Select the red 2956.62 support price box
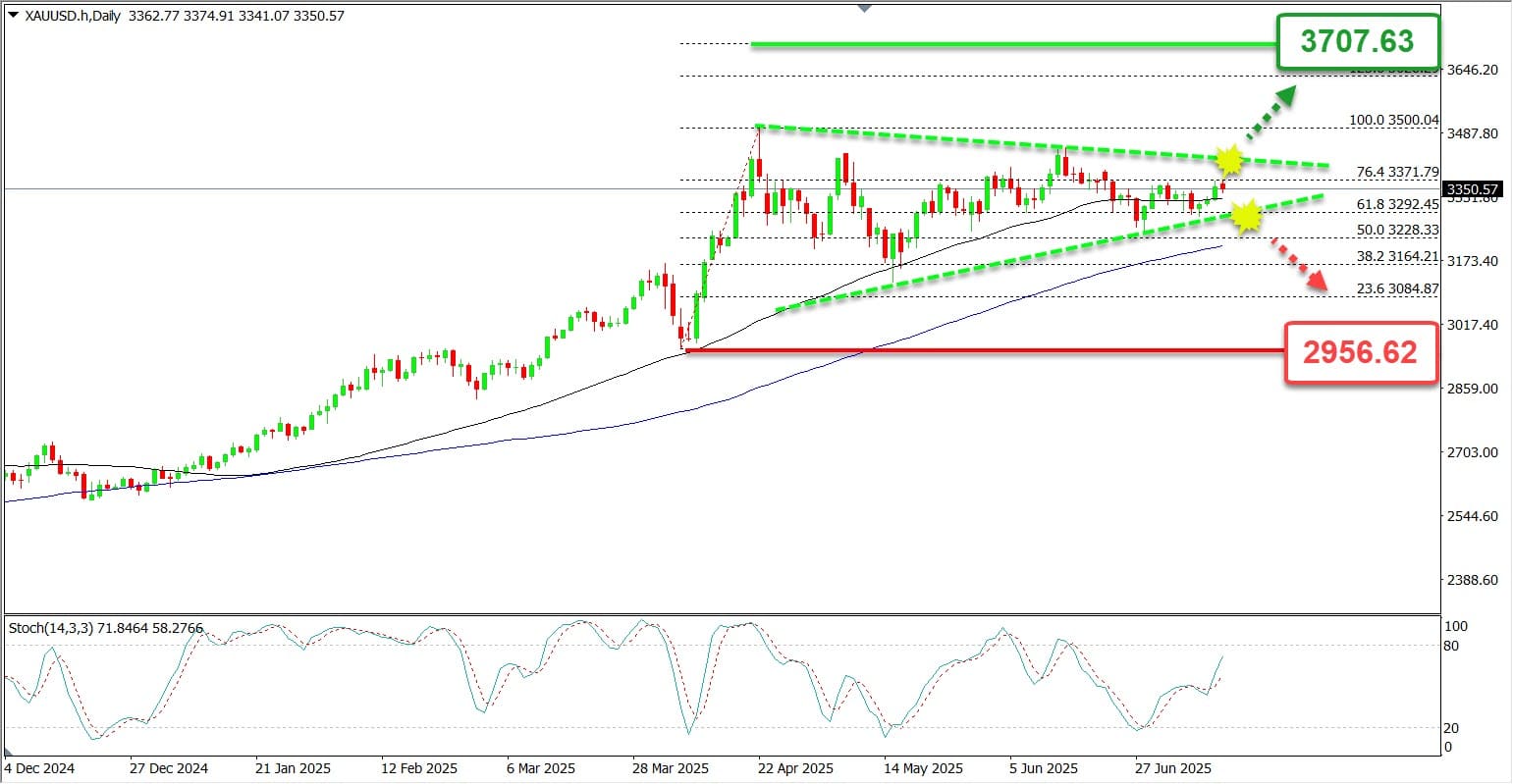 point(1362,352)
